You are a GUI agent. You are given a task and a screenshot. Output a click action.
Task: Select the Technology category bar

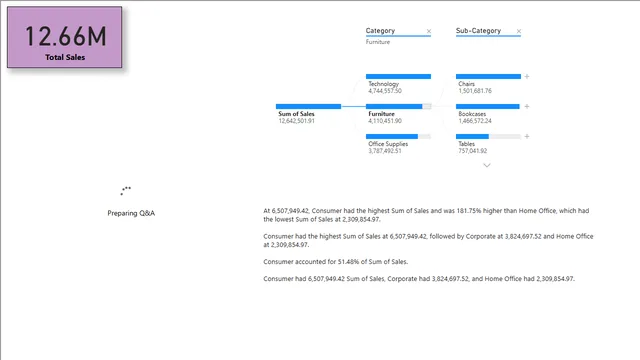coord(398,76)
